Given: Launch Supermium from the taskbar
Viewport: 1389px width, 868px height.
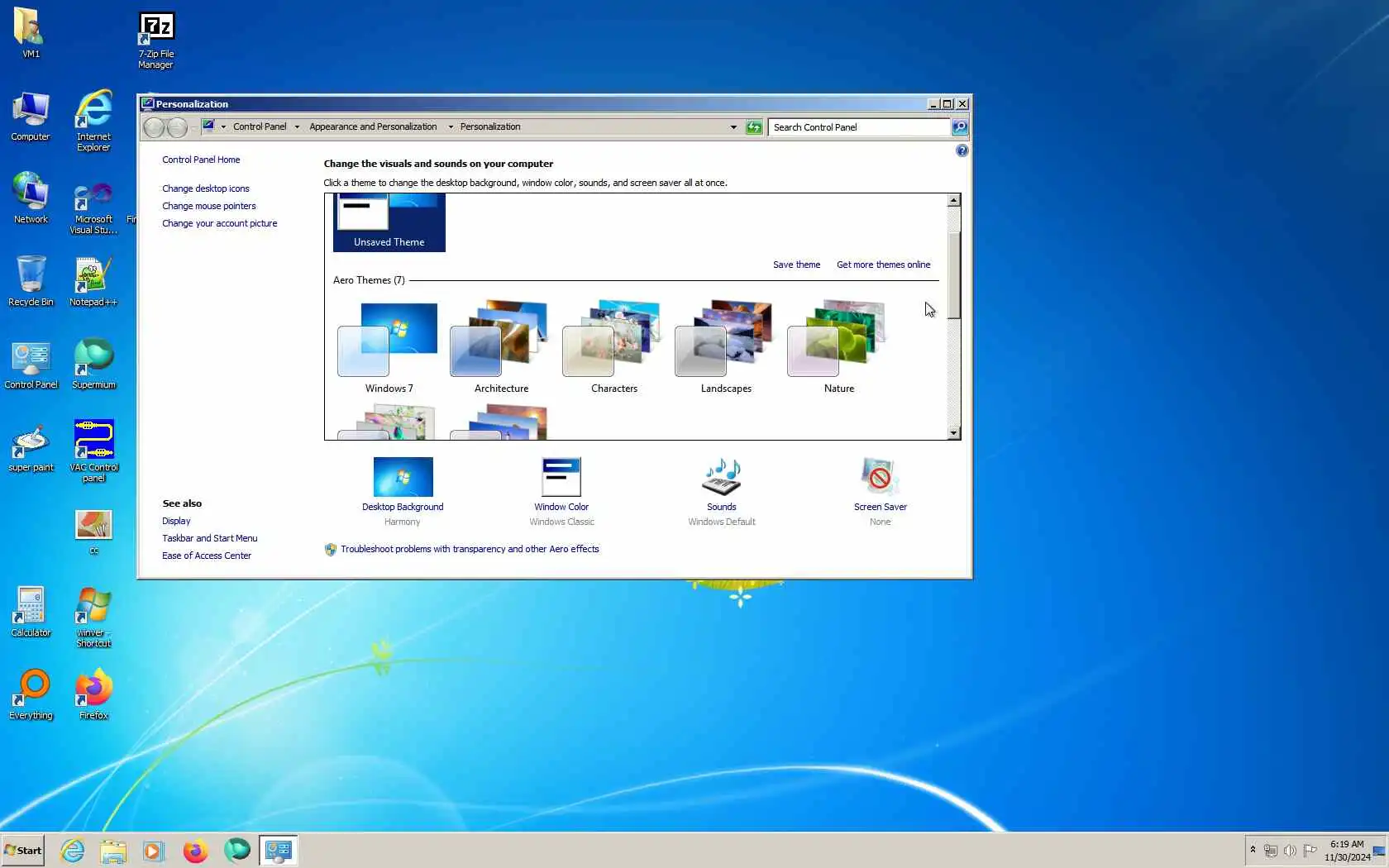Looking at the screenshot, I should pos(236,851).
